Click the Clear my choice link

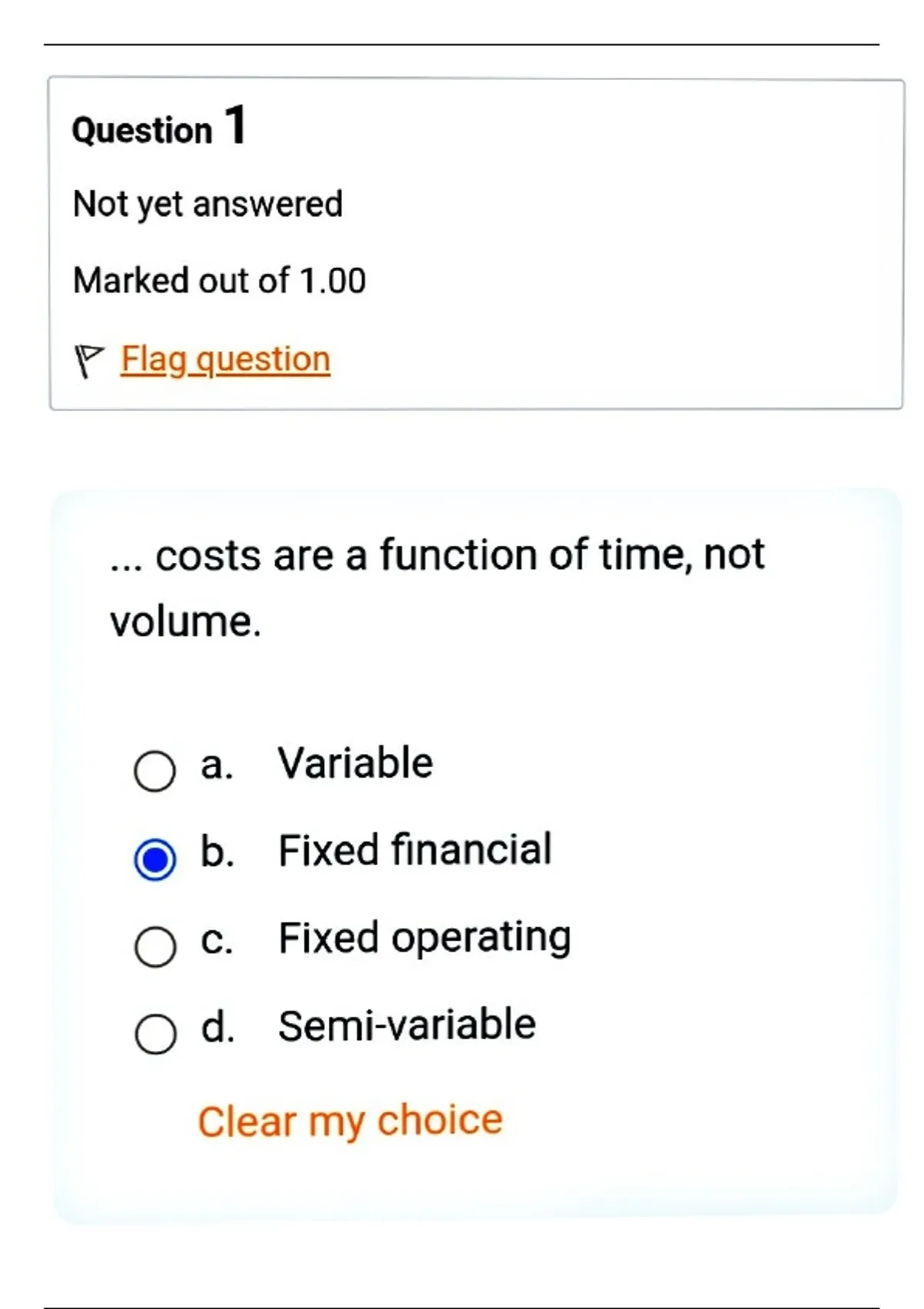tap(350, 1120)
